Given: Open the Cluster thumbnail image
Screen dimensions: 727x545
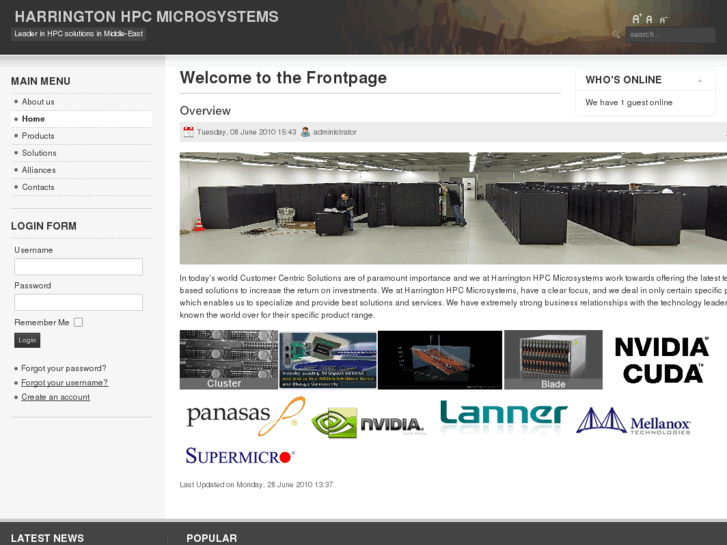Looking at the screenshot, I should tap(229, 360).
